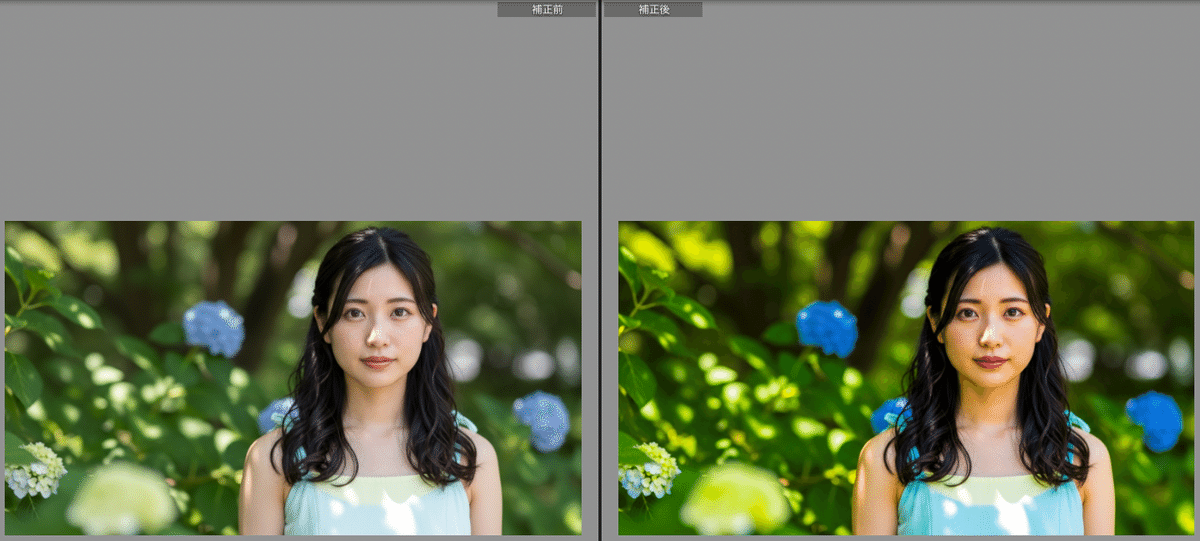Pick the blurred pale foreground flower in before photo

click(x=122, y=498)
